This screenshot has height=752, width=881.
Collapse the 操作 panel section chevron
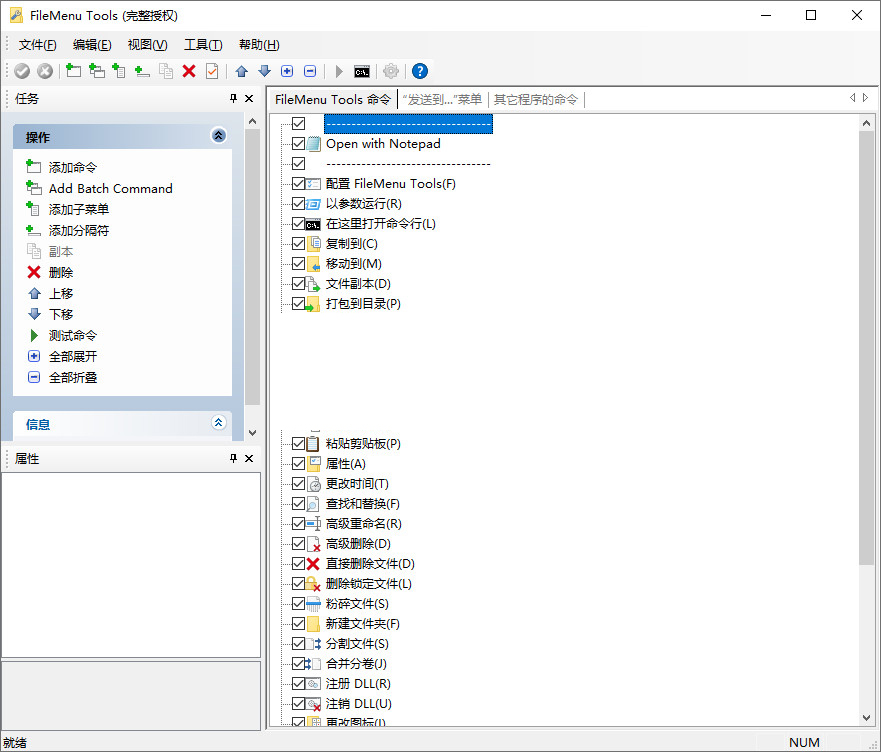219,137
